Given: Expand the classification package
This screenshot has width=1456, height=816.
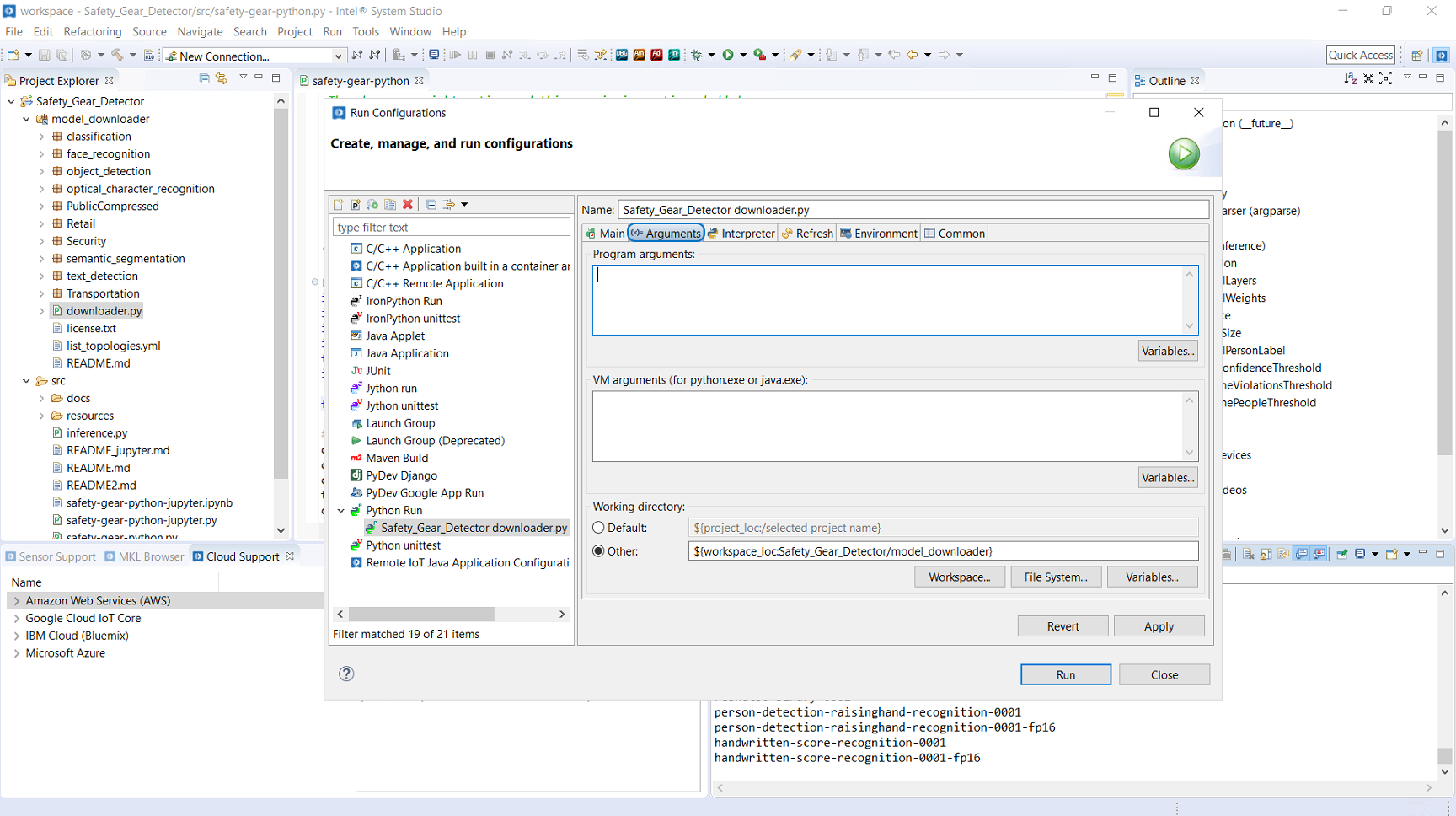Looking at the screenshot, I should 42,137.
